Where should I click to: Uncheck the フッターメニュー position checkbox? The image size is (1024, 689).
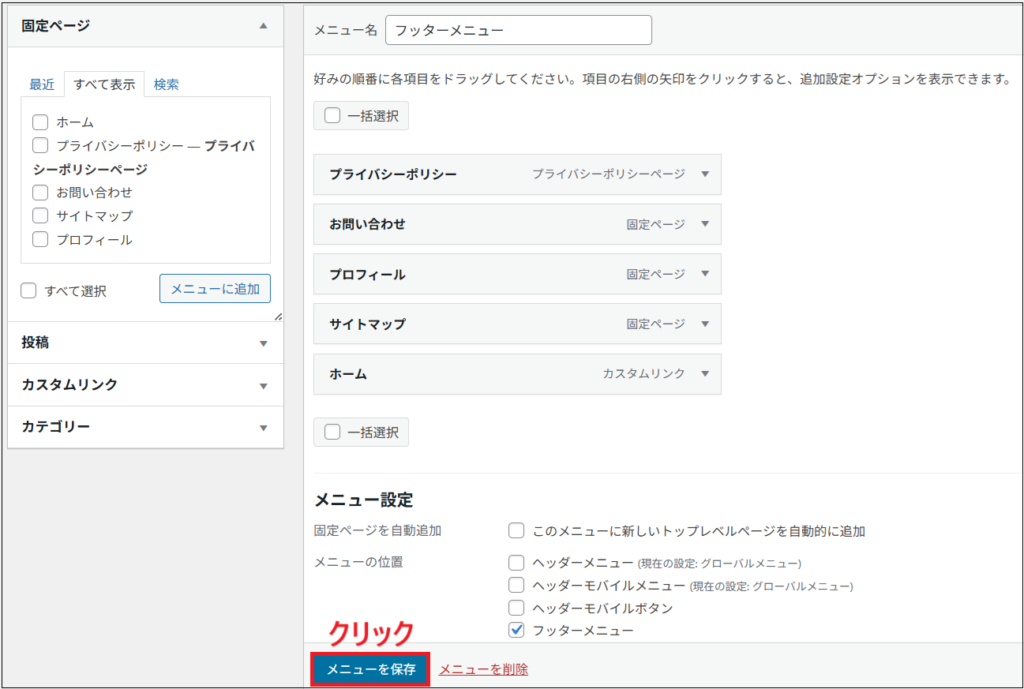pos(516,628)
